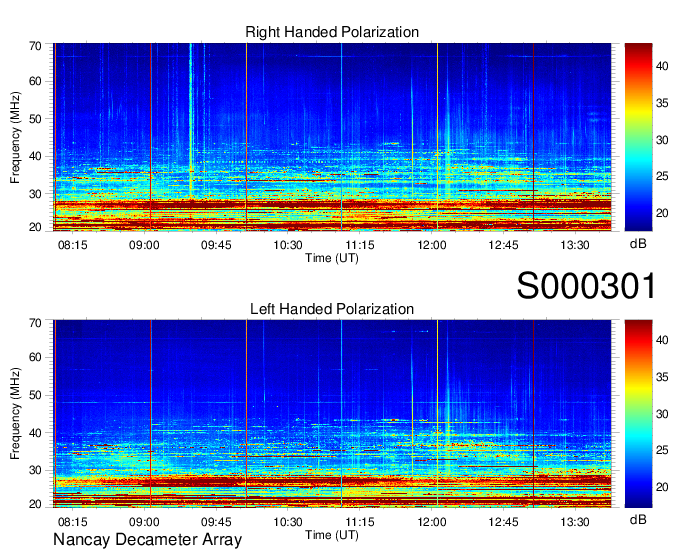The width and height of the screenshot is (680, 552).
Task: Click the 70 MHz tick on bottom plot
Action: [x=35, y=323]
